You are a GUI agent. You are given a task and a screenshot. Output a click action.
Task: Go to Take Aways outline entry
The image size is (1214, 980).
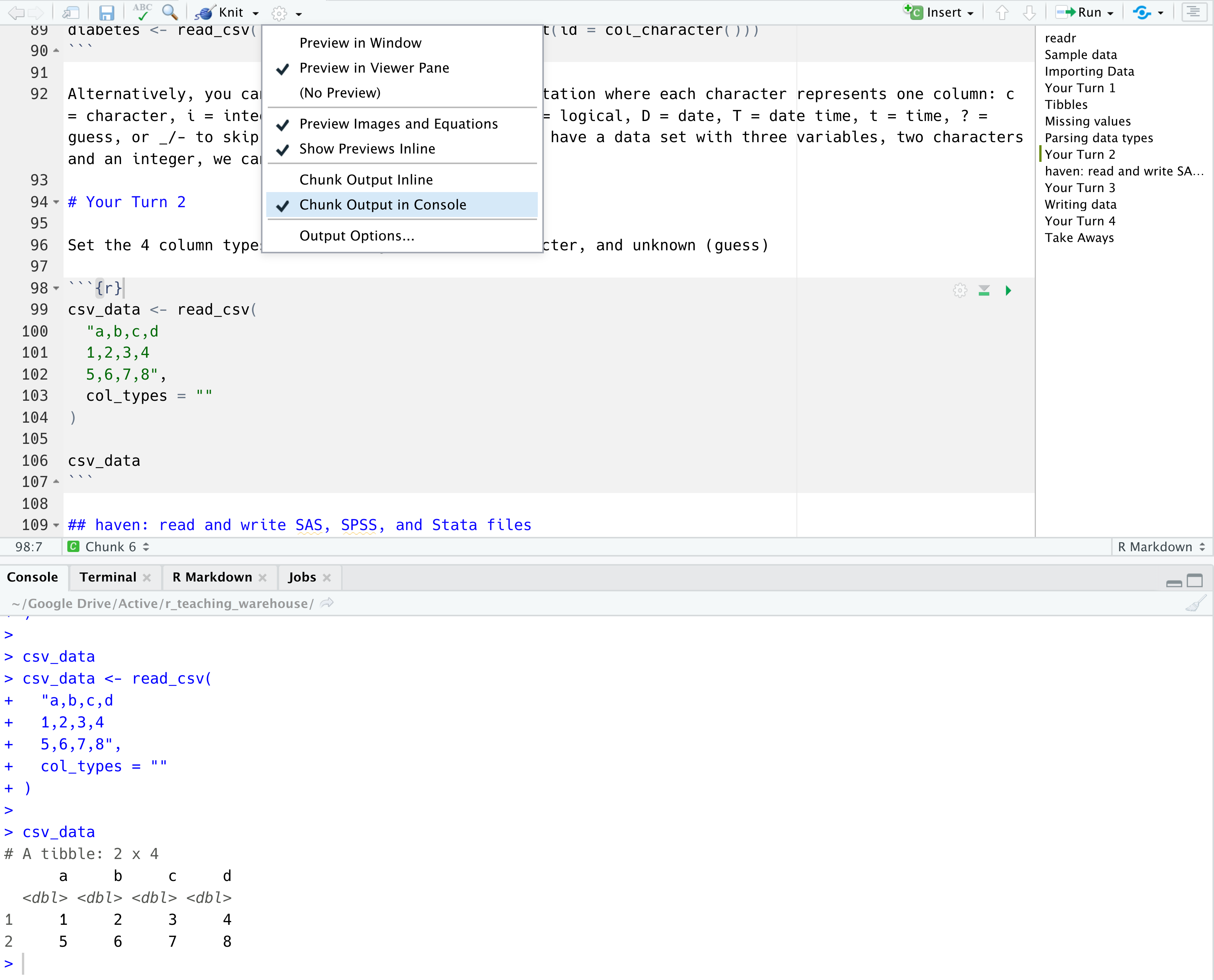[x=1079, y=238]
